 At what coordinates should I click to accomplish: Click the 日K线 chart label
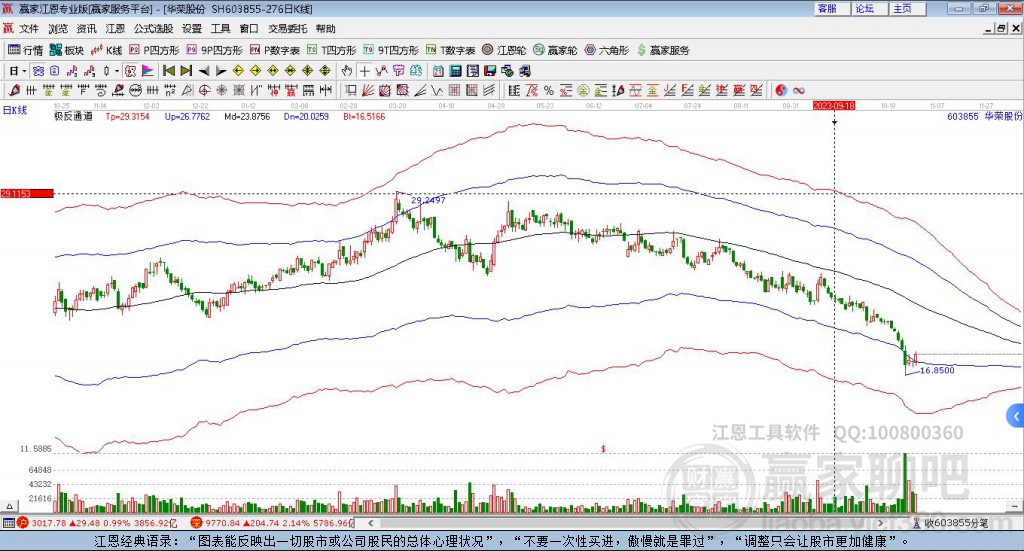click(x=15, y=110)
